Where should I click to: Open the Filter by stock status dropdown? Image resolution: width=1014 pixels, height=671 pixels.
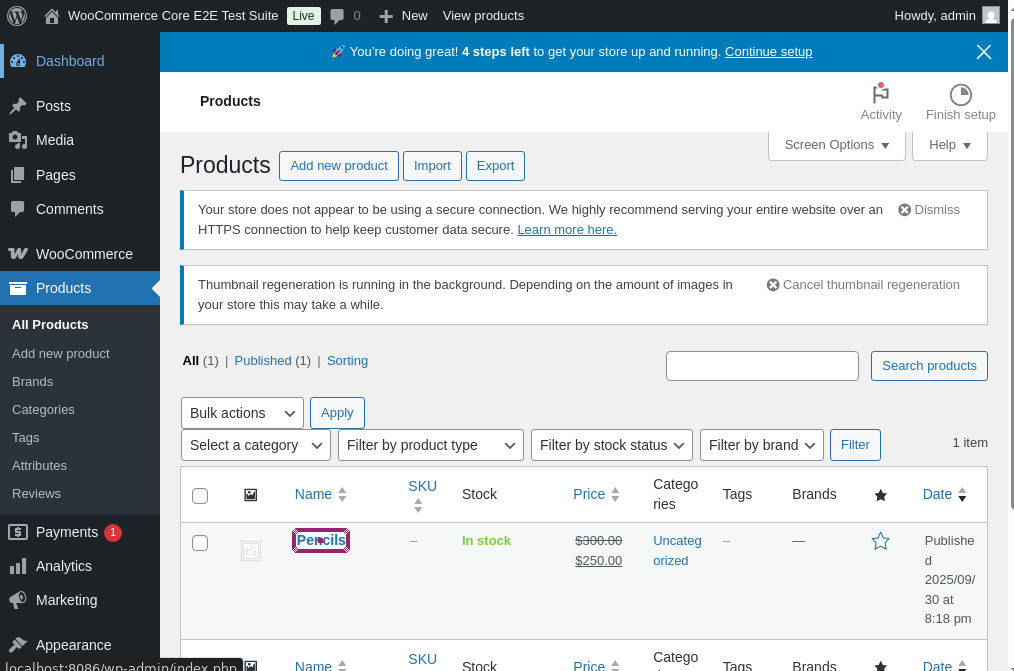click(x=612, y=445)
